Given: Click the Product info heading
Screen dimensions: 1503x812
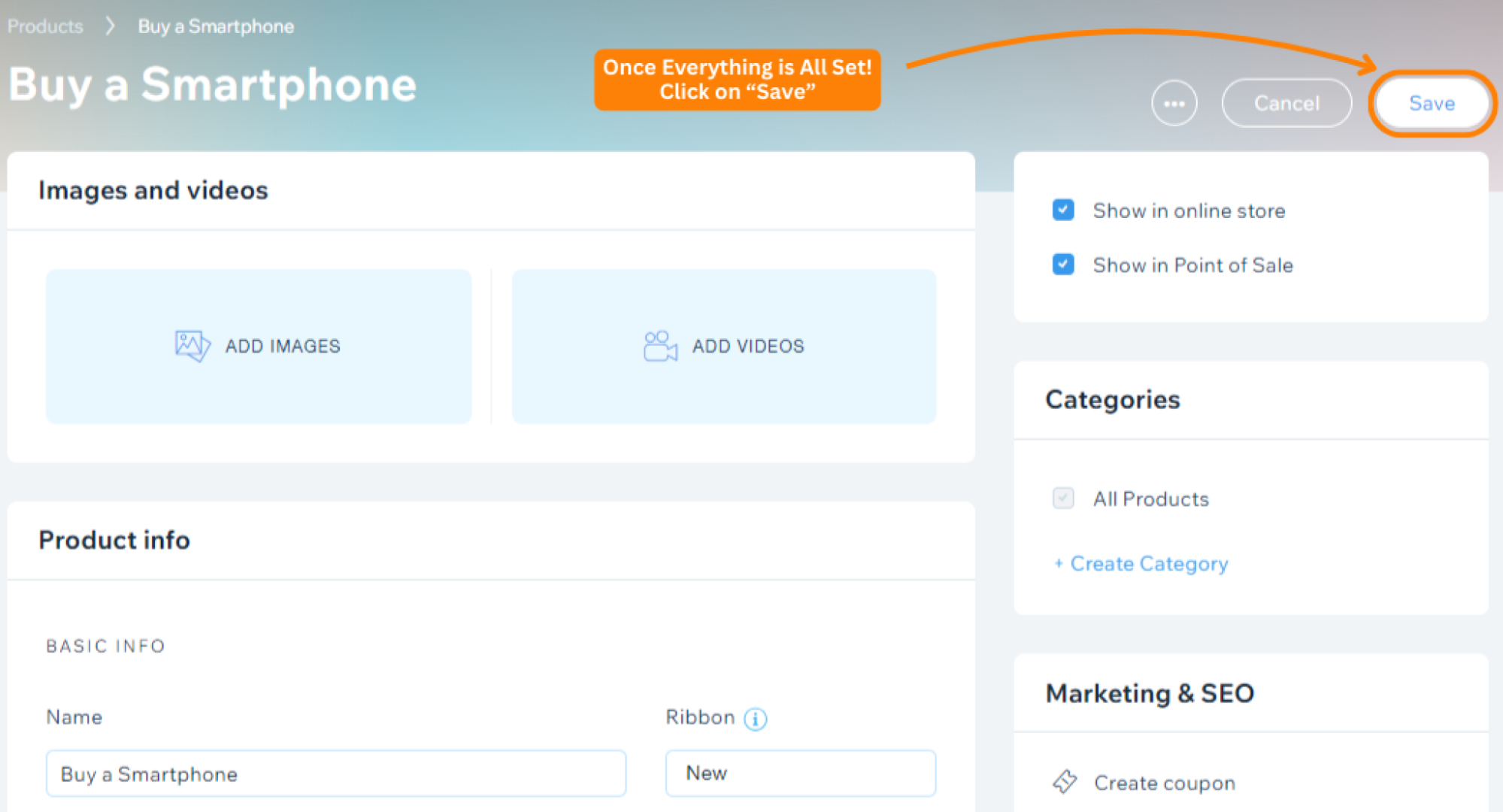Looking at the screenshot, I should point(114,540).
